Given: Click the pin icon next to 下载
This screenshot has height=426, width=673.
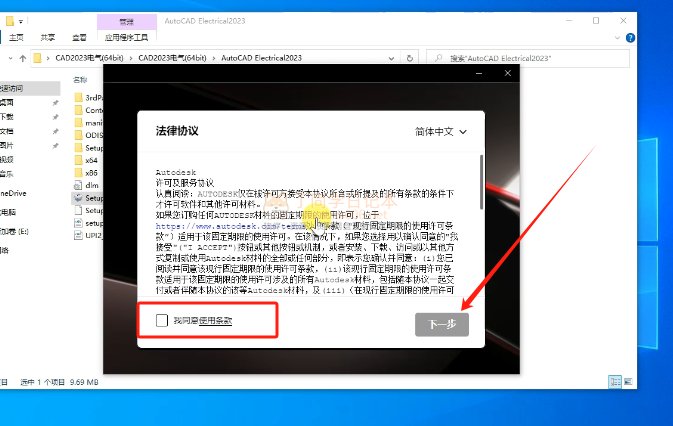Looking at the screenshot, I should click(x=55, y=117).
